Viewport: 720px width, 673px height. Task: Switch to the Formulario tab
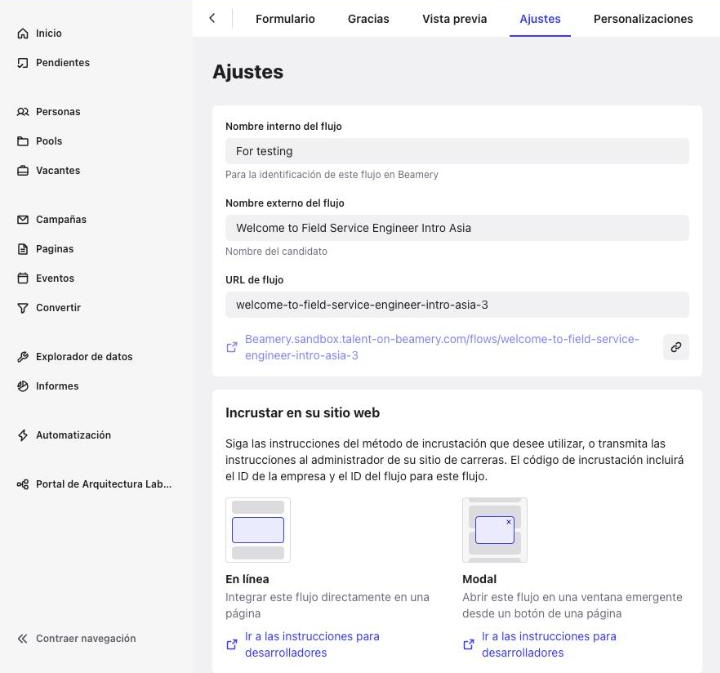pos(285,19)
